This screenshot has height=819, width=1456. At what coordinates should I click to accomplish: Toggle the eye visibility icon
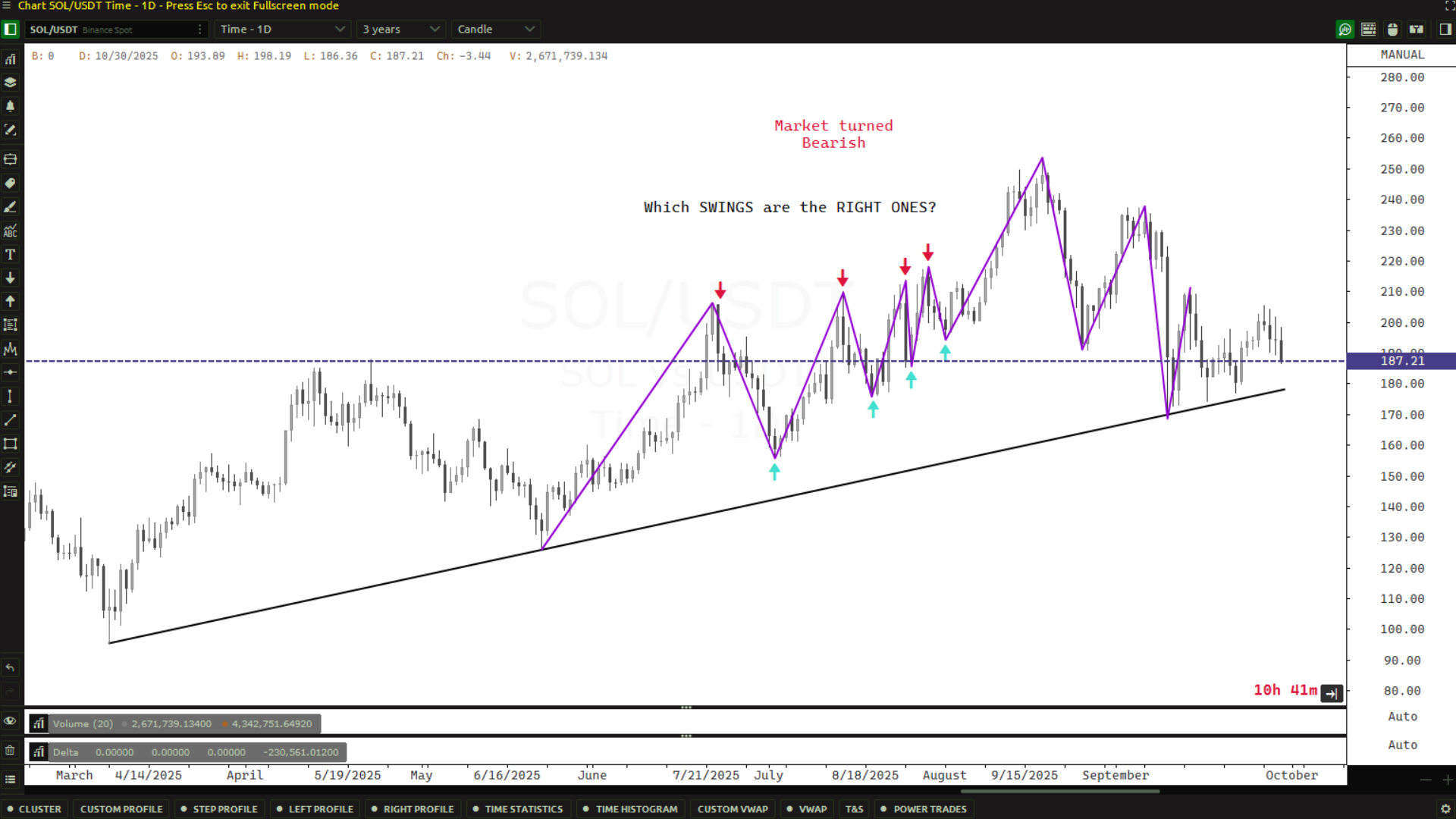(x=10, y=721)
